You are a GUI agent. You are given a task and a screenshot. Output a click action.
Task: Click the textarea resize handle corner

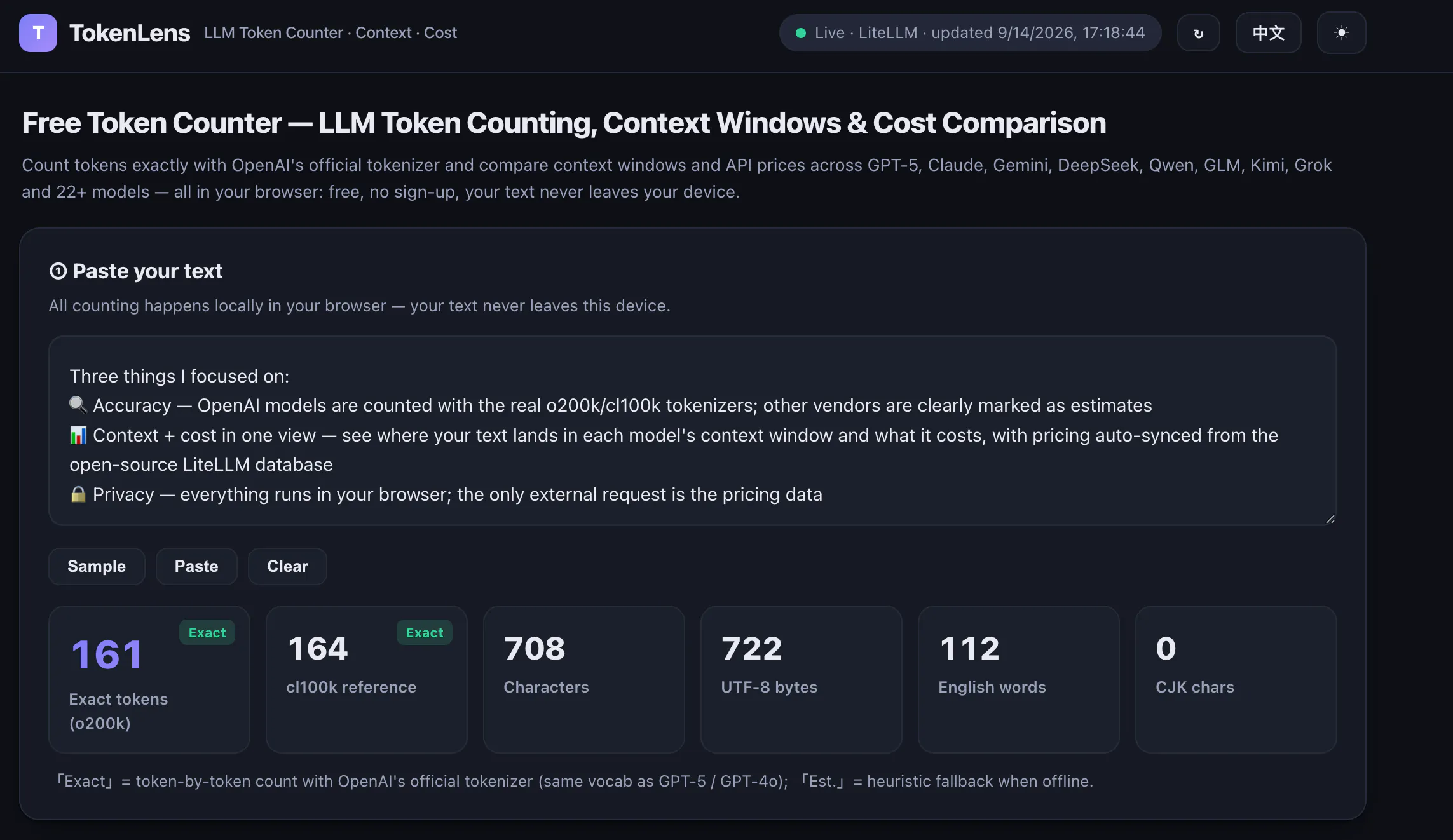click(1330, 518)
